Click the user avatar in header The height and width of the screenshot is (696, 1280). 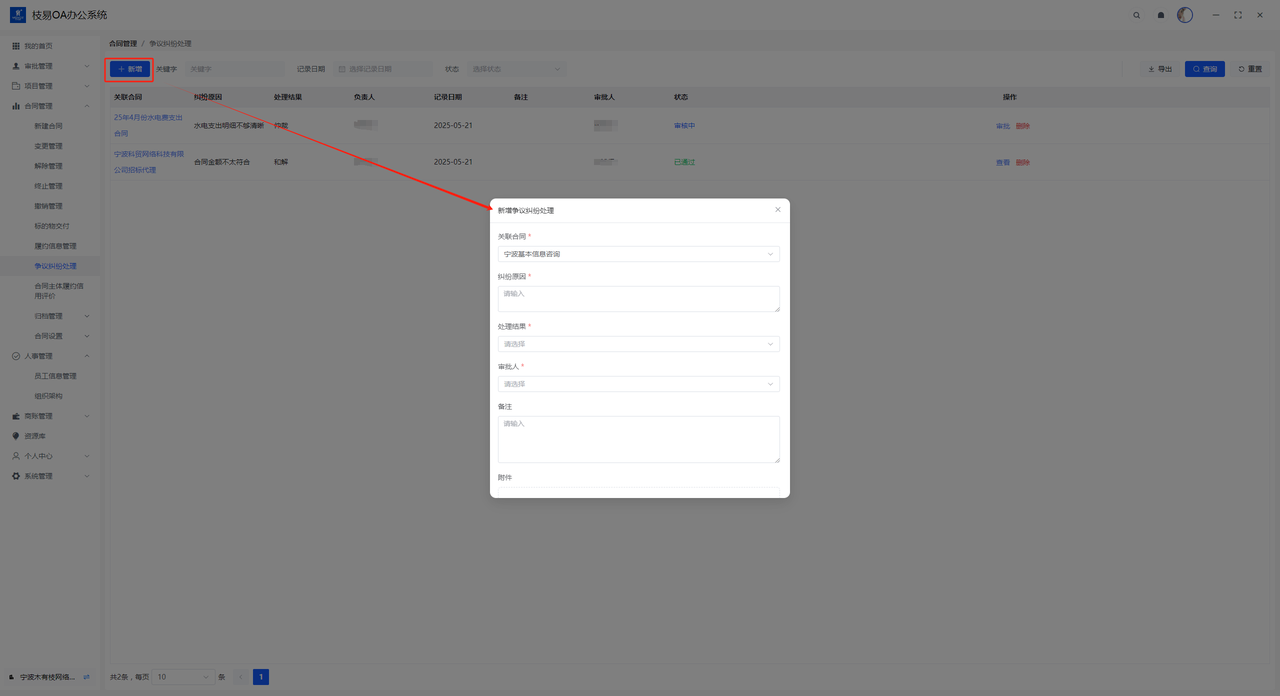click(1185, 15)
